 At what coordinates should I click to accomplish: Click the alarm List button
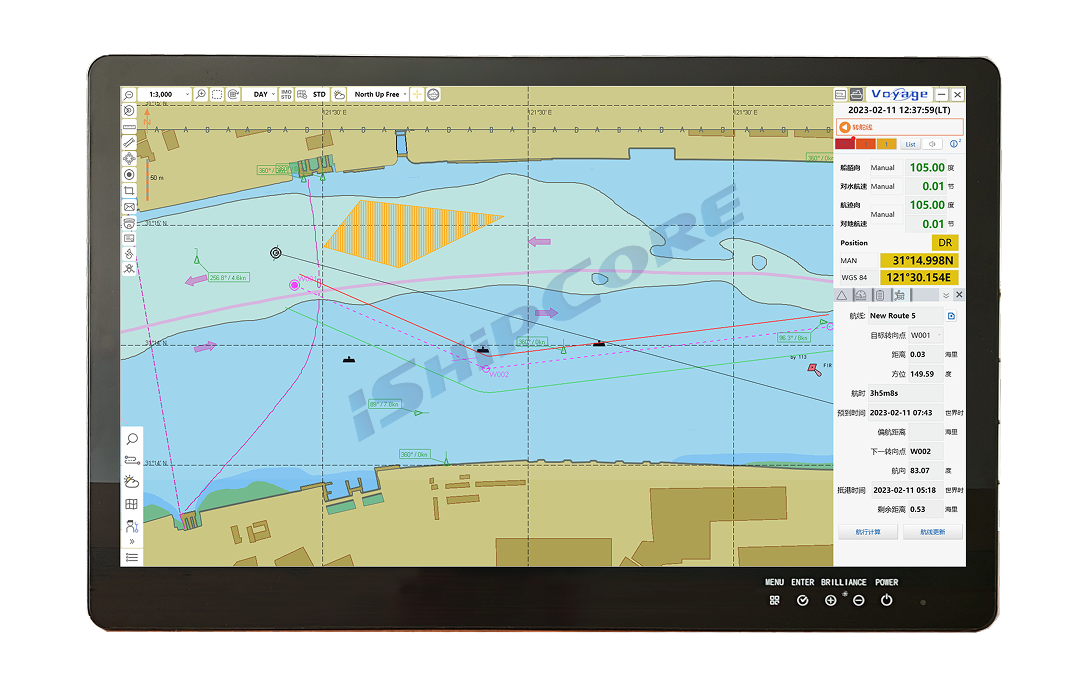coord(910,144)
